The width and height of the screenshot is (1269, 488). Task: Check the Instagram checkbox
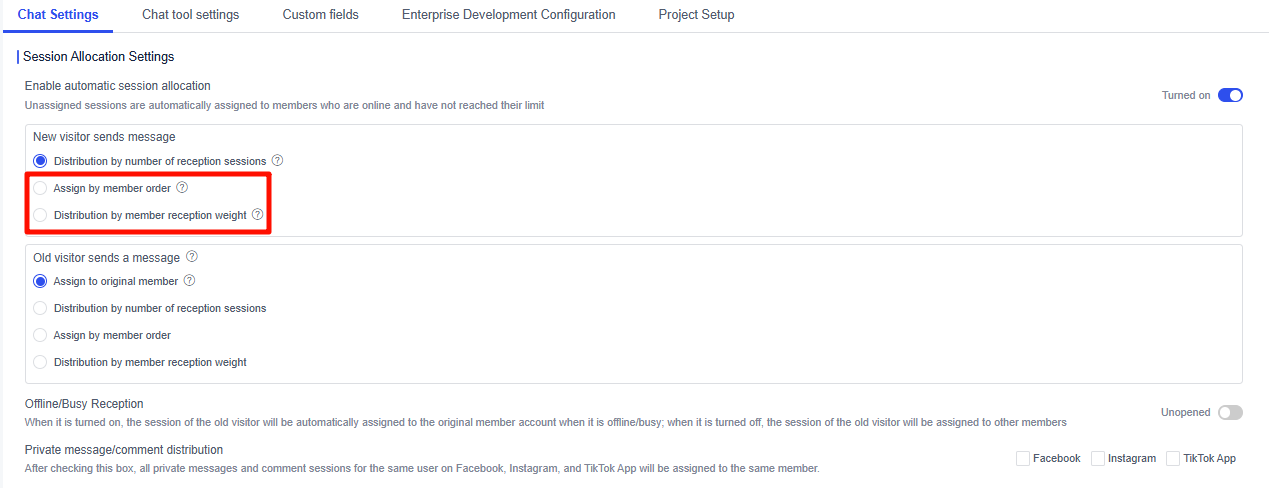[1098, 458]
